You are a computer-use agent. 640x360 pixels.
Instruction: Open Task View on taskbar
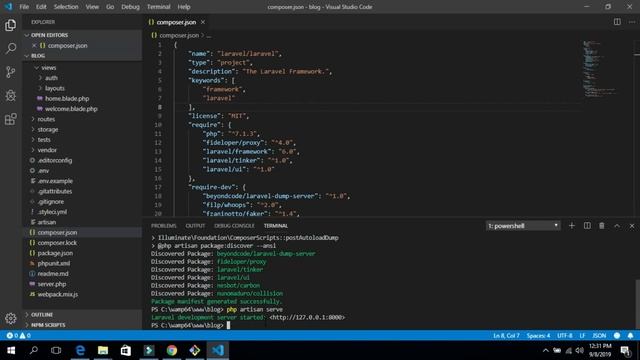pos(56,350)
